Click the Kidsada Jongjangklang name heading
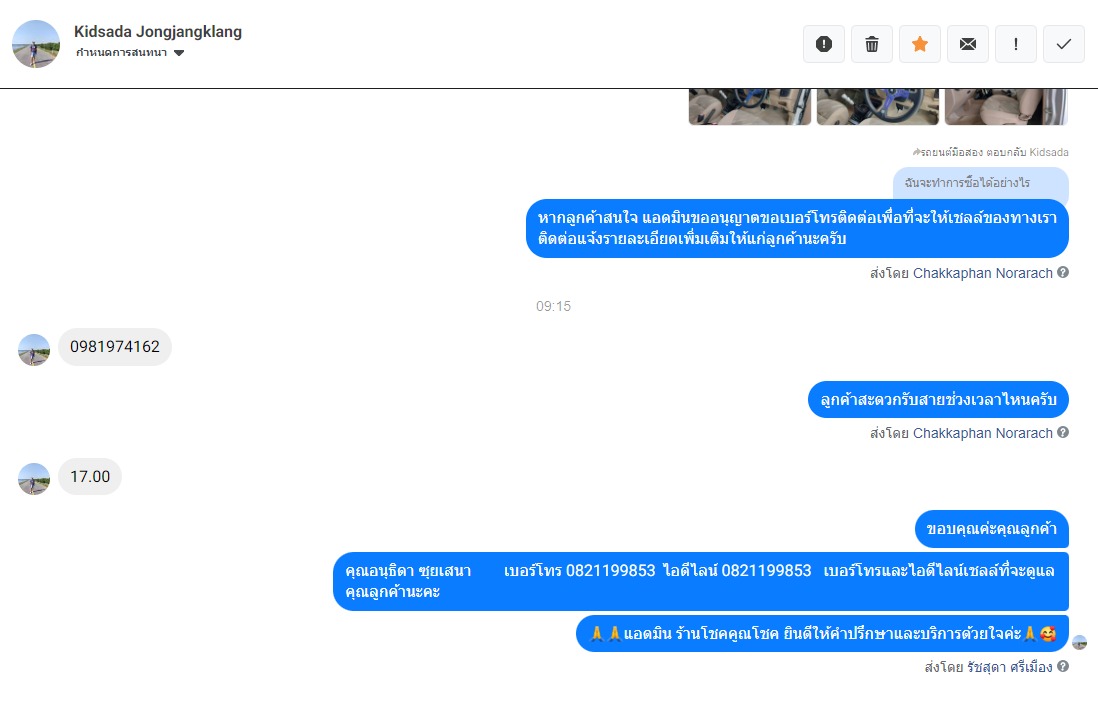Screen dimensions: 1098x710 click(x=158, y=32)
